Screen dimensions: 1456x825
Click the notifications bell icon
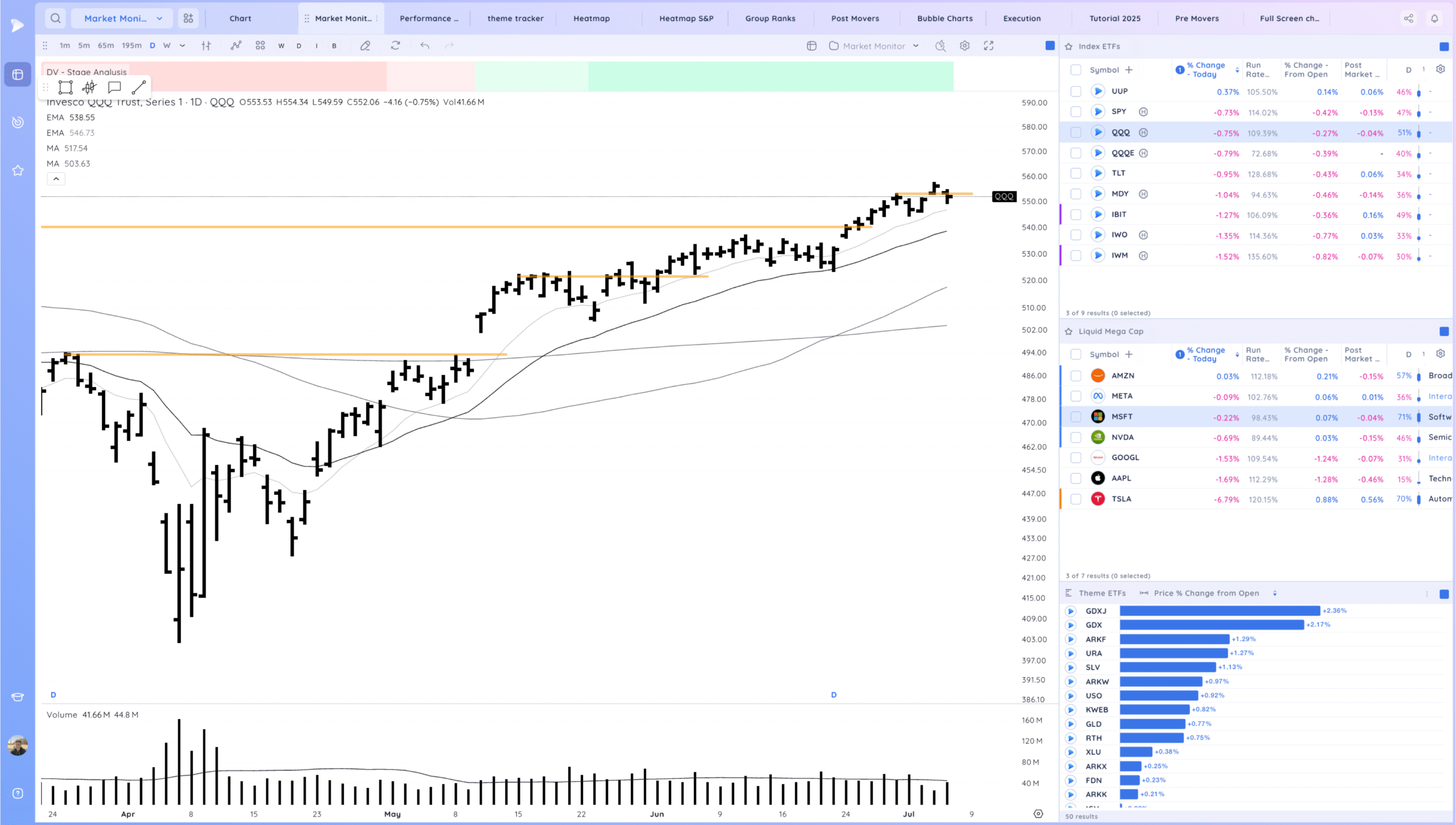click(1434, 18)
